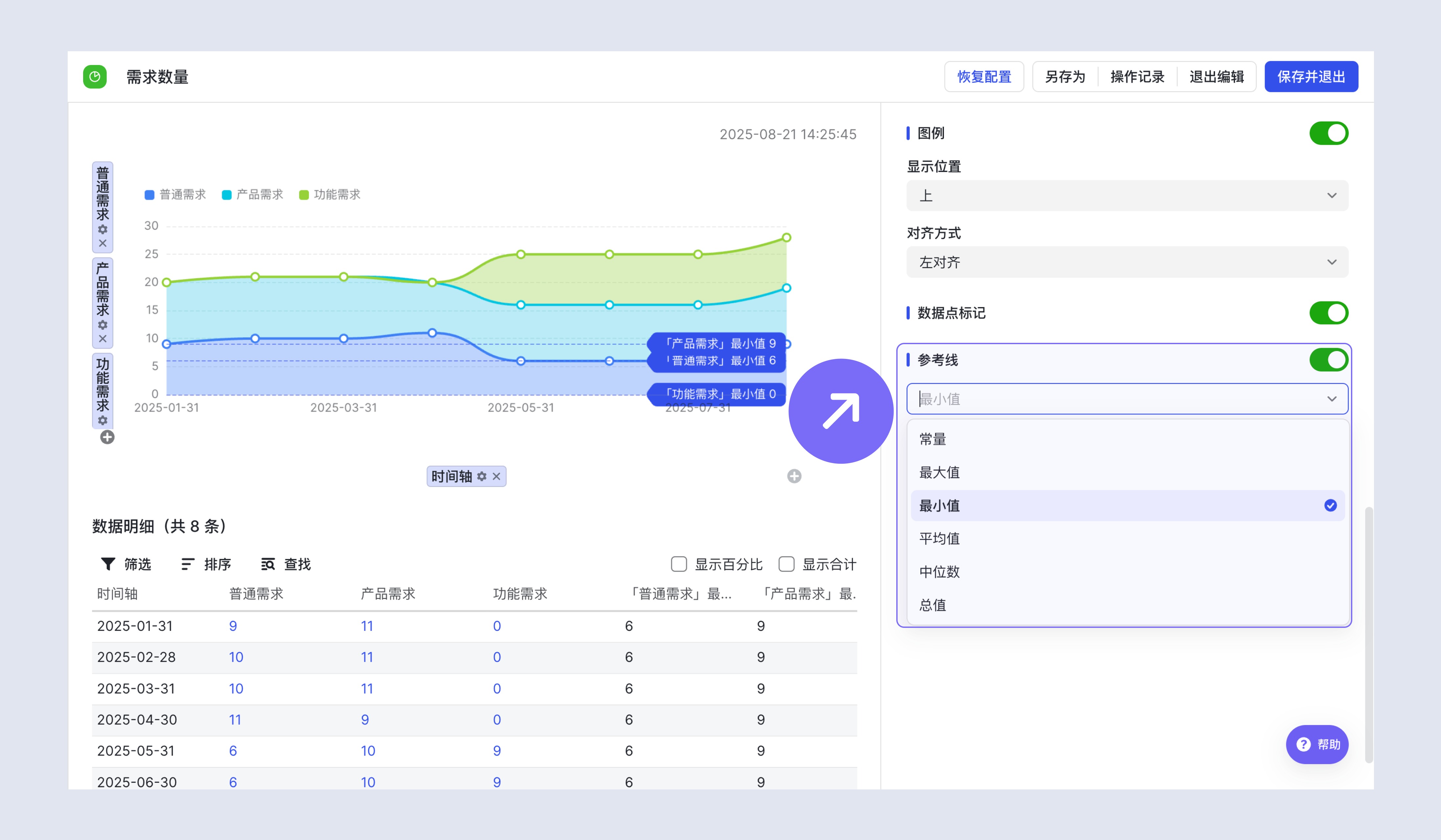Image resolution: width=1441 pixels, height=840 pixels.
Task: Click the 2025-04-30 cell in the data table
Action: (x=137, y=719)
